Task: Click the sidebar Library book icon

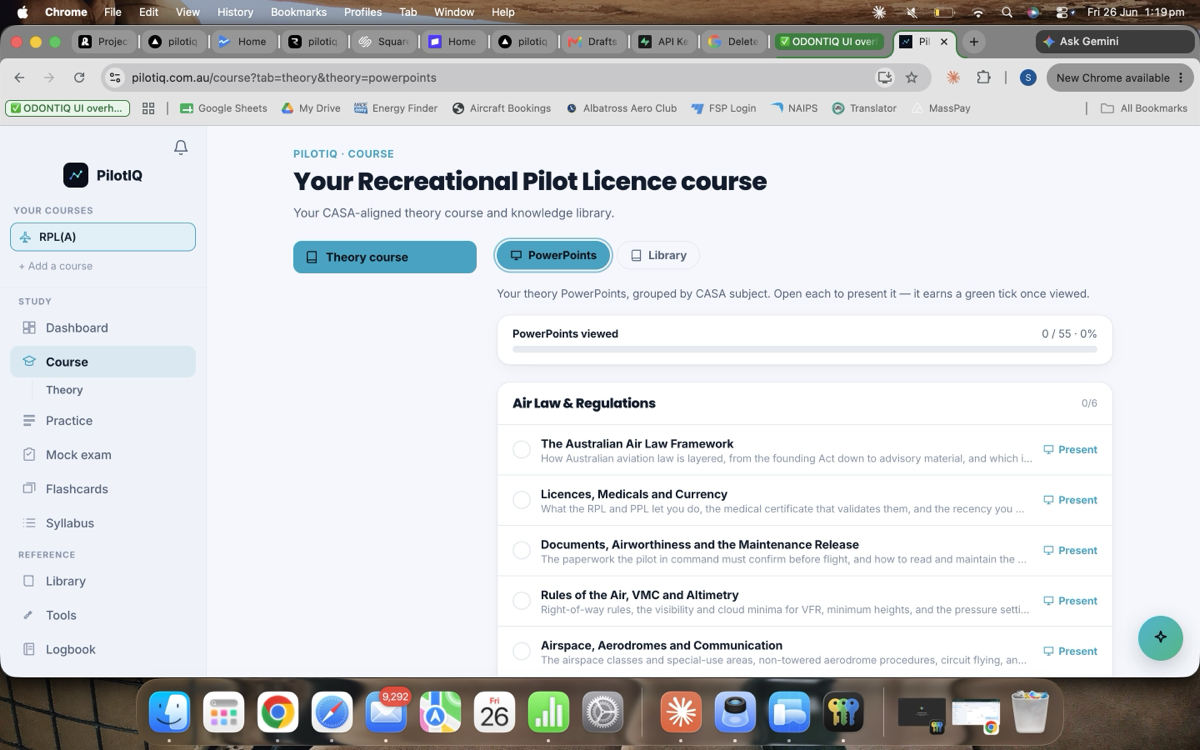Action: coord(29,581)
